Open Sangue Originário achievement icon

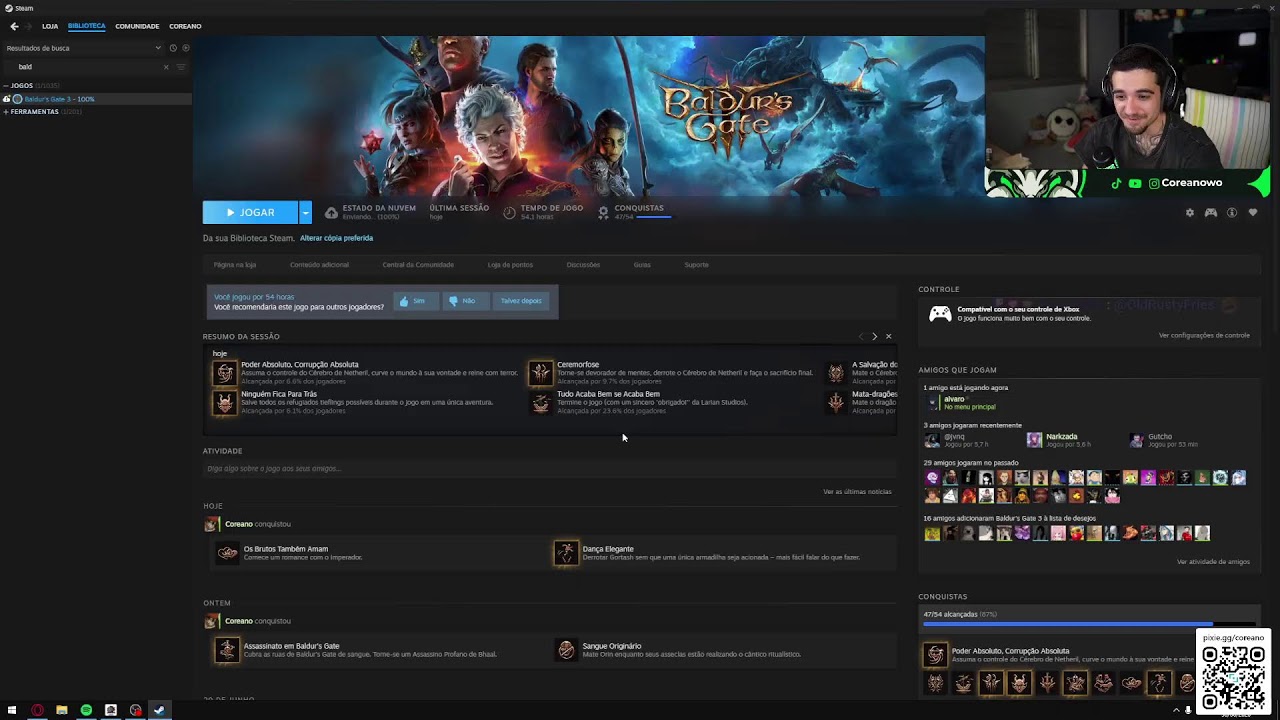click(x=567, y=650)
